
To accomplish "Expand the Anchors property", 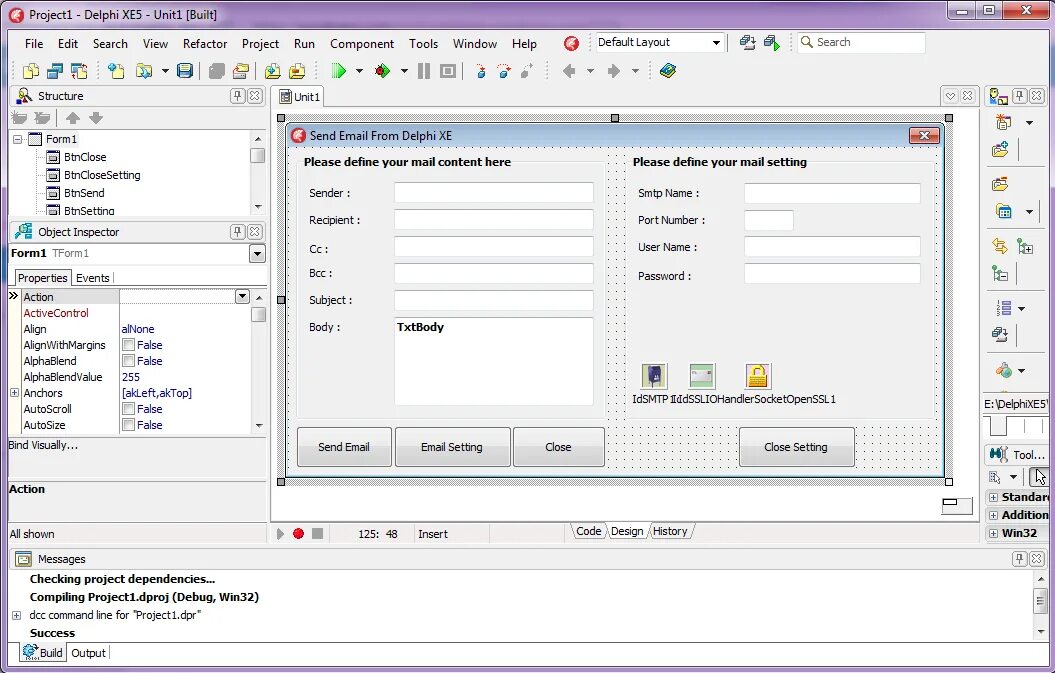I will tap(14, 392).
